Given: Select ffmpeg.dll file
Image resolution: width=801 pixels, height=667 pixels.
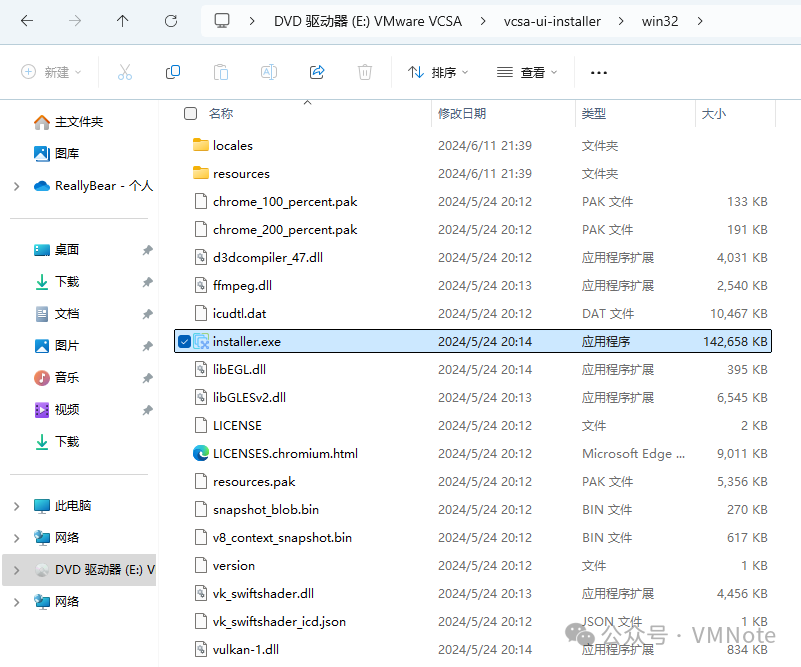Looking at the screenshot, I should (x=242, y=285).
